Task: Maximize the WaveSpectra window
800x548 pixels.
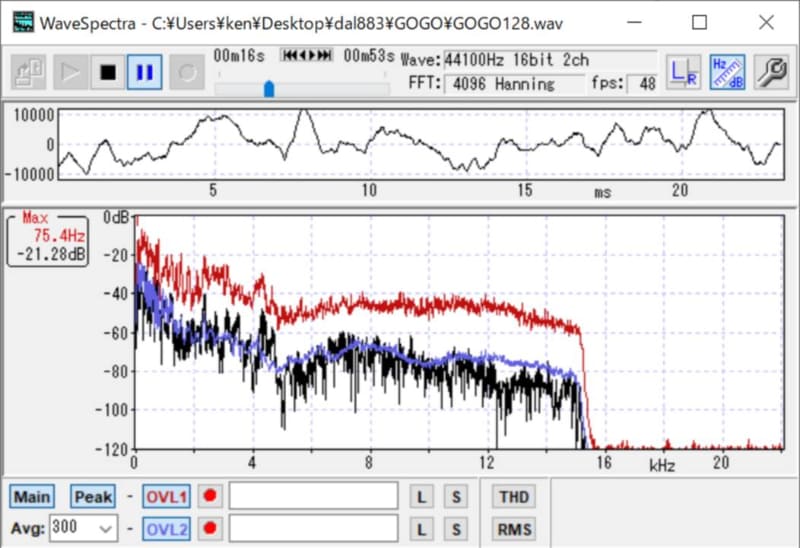Action: (x=699, y=22)
